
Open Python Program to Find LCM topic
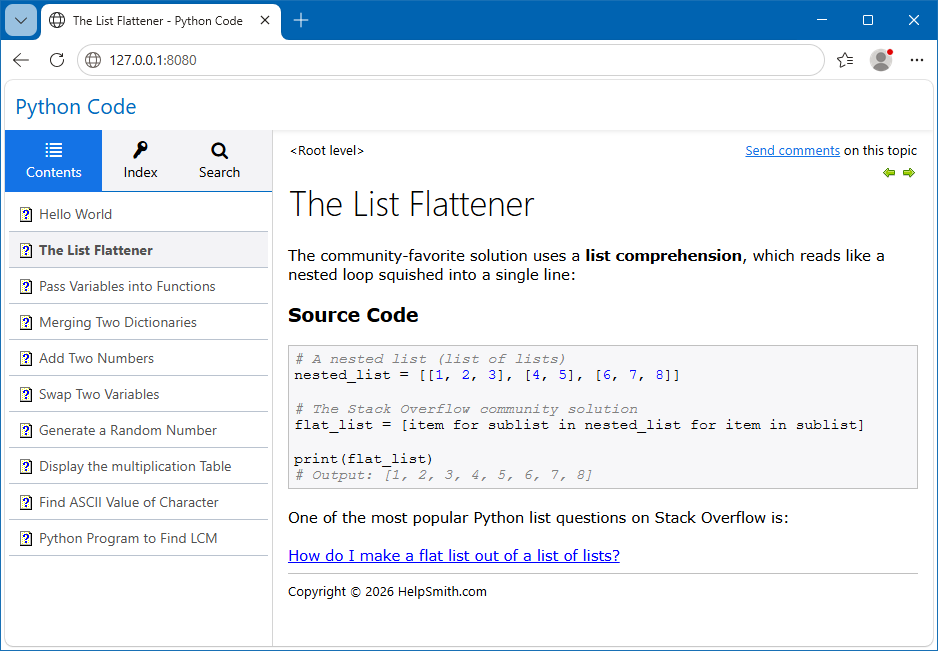[138, 538]
